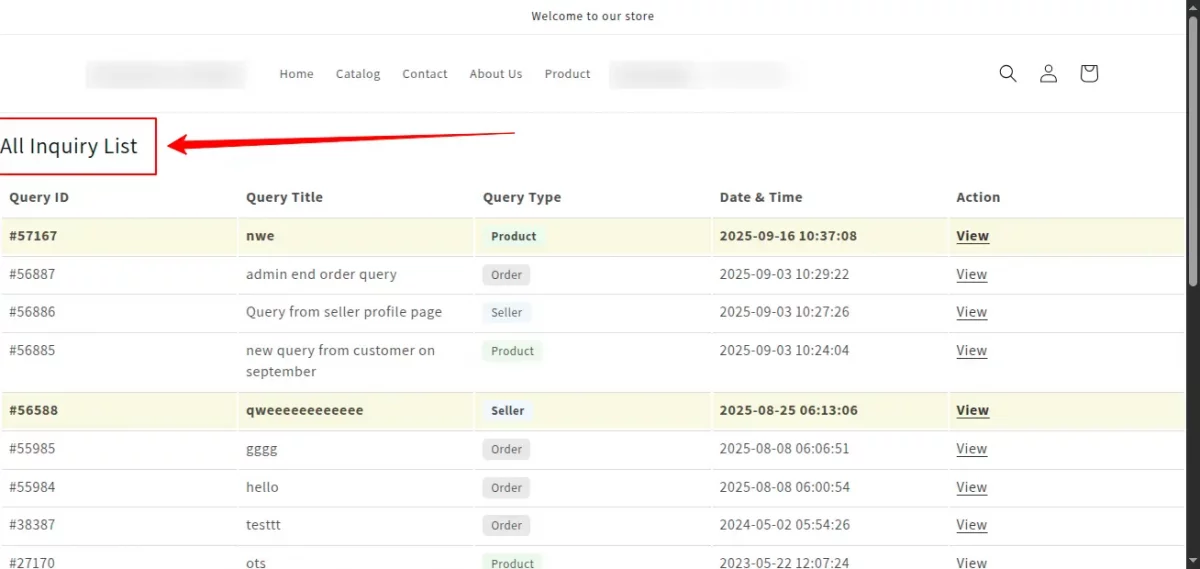View the query from 2025-09-03 10:24:04
The width and height of the screenshot is (1200, 569).
tap(971, 351)
